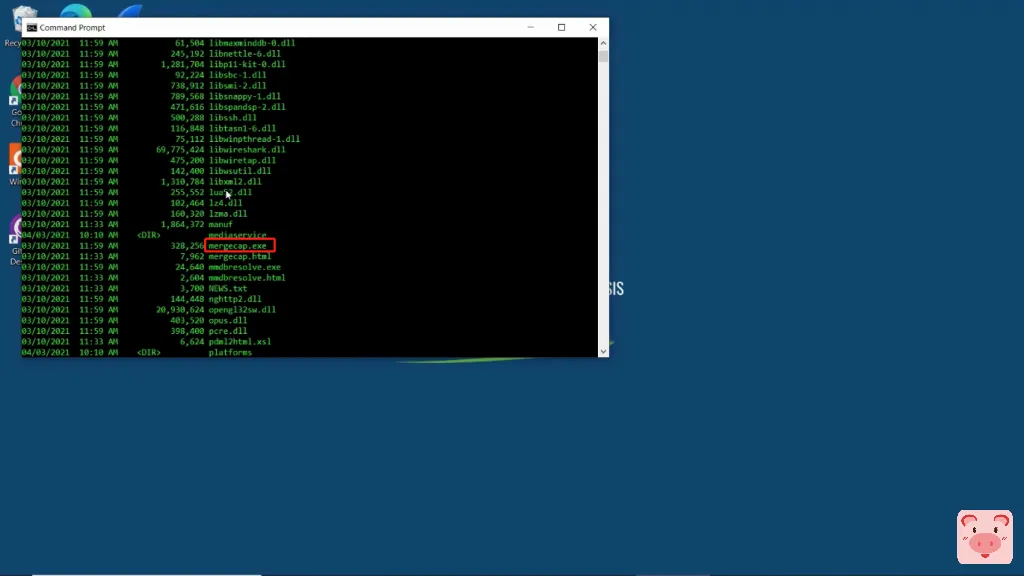
Task: Select the Microsoft Edge desktop icon
Action: pos(76,11)
